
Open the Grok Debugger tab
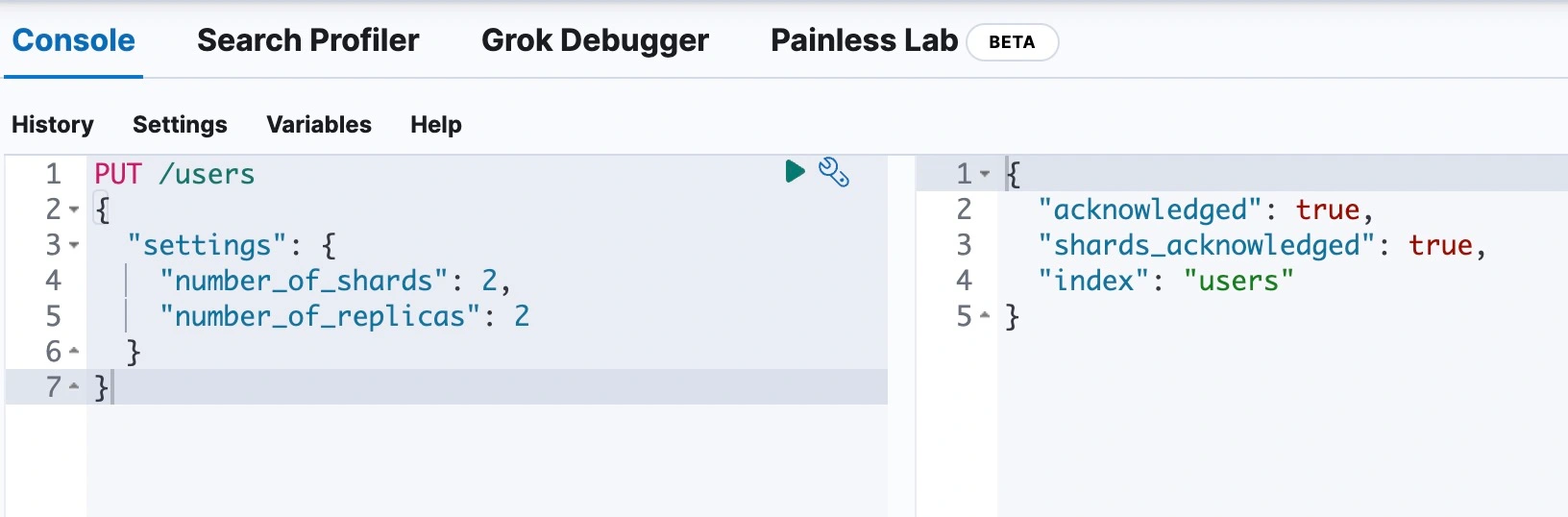[x=595, y=40]
